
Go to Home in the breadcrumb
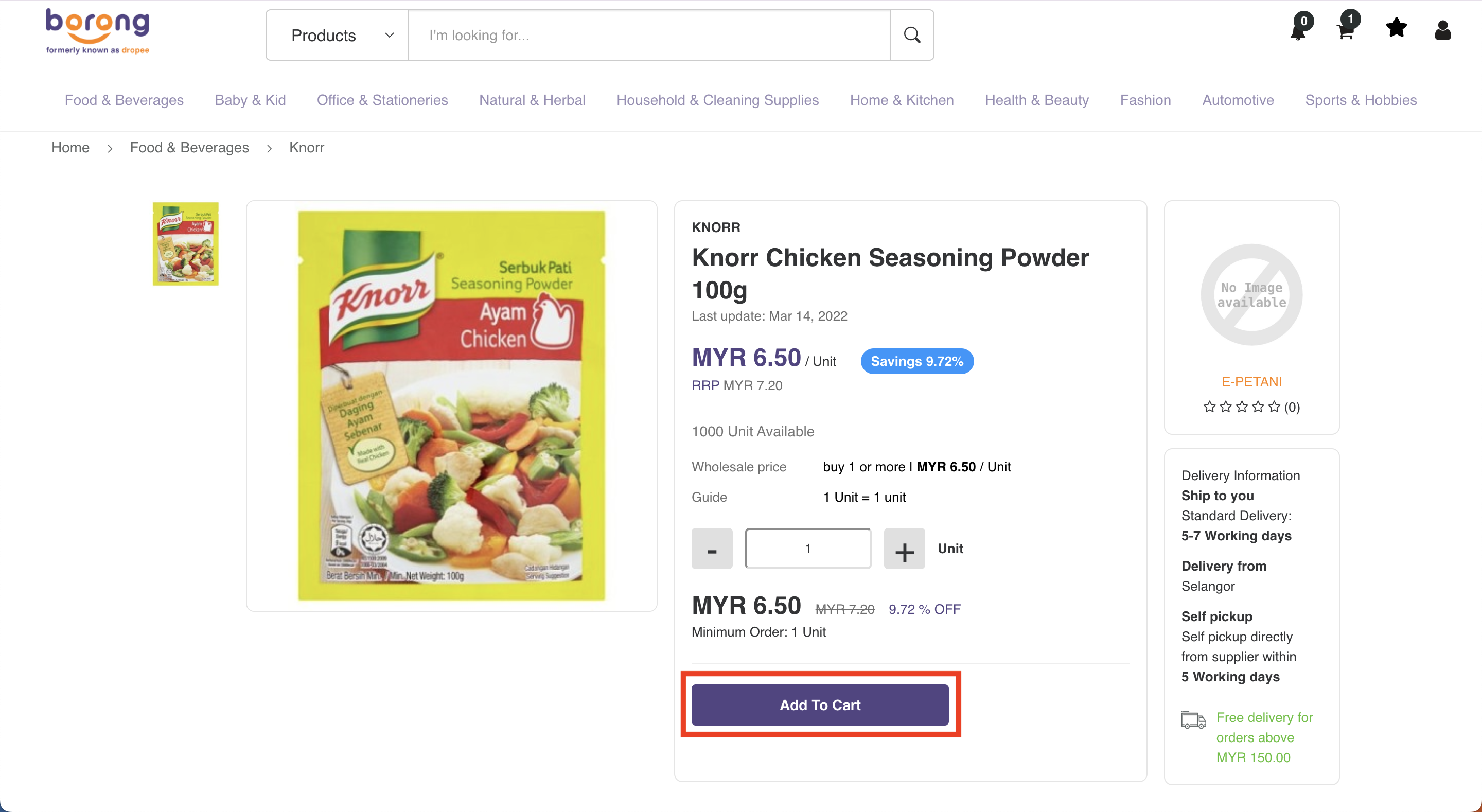coord(70,147)
